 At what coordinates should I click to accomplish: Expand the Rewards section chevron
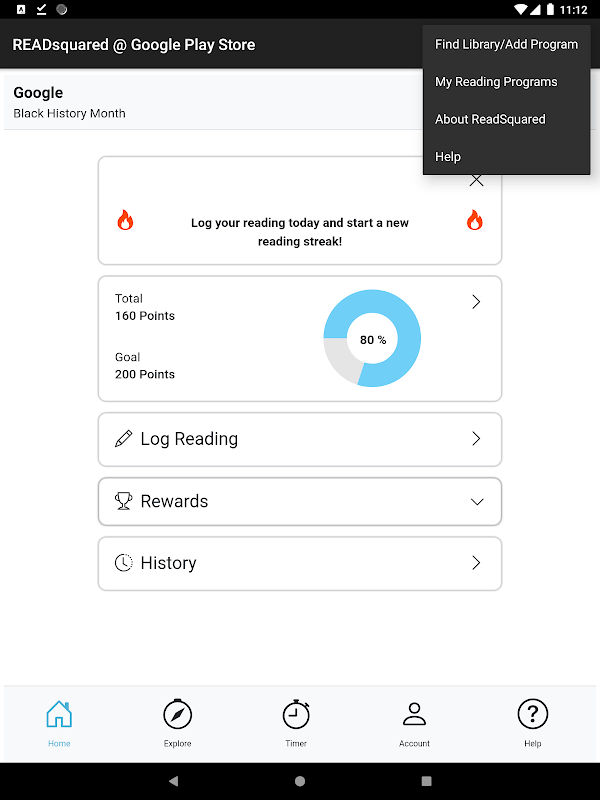(x=476, y=501)
